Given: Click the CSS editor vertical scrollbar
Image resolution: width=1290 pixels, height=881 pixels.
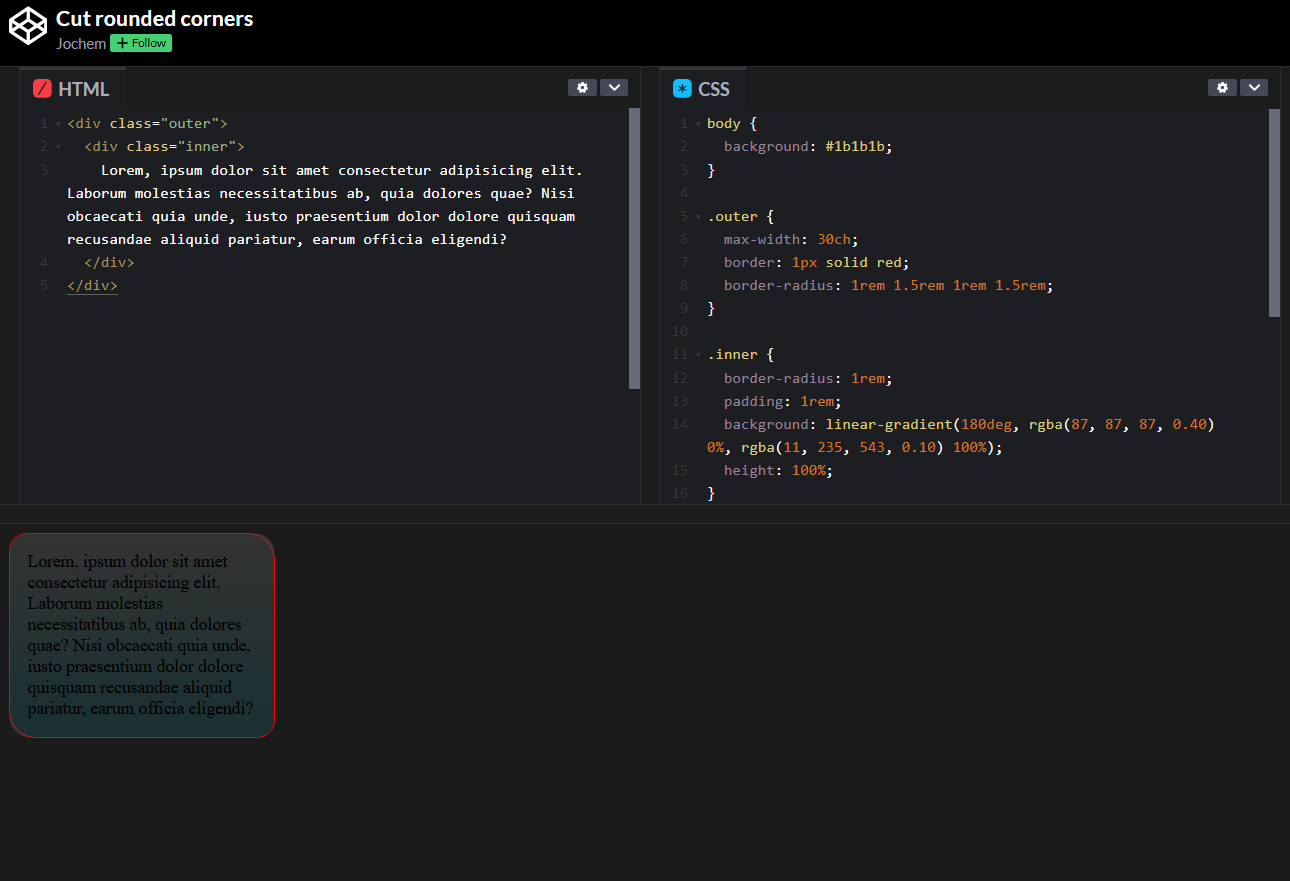Looking at the screenshot, I should pyautogui.click(x=1274, y=212).
